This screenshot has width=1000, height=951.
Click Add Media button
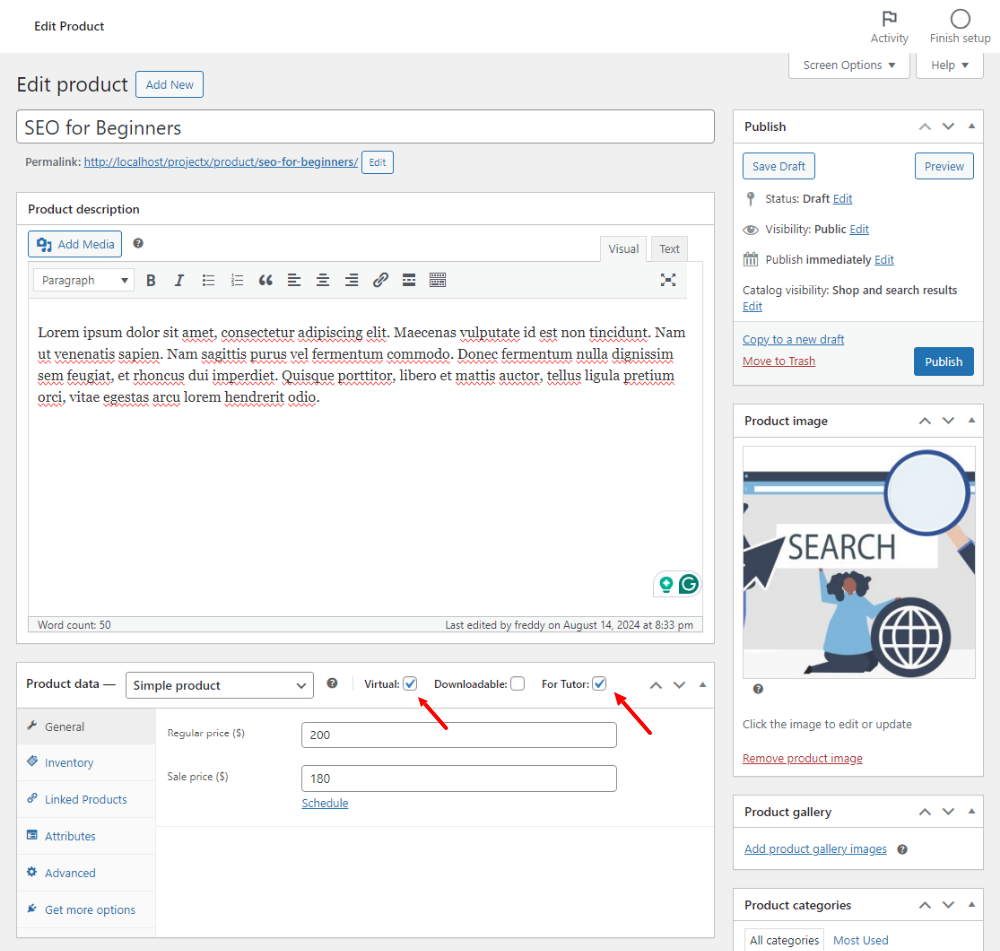[75, 244]
